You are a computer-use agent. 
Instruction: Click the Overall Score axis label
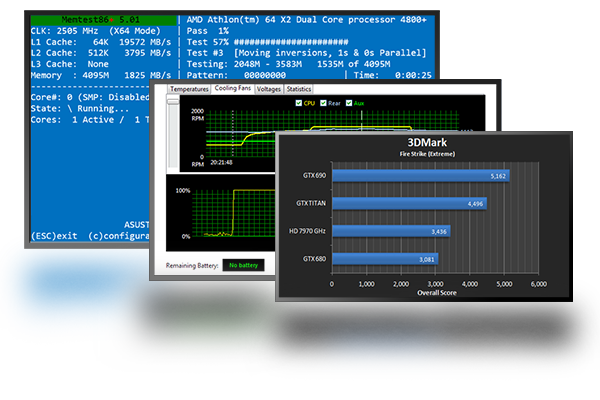[x=437, y=293]
